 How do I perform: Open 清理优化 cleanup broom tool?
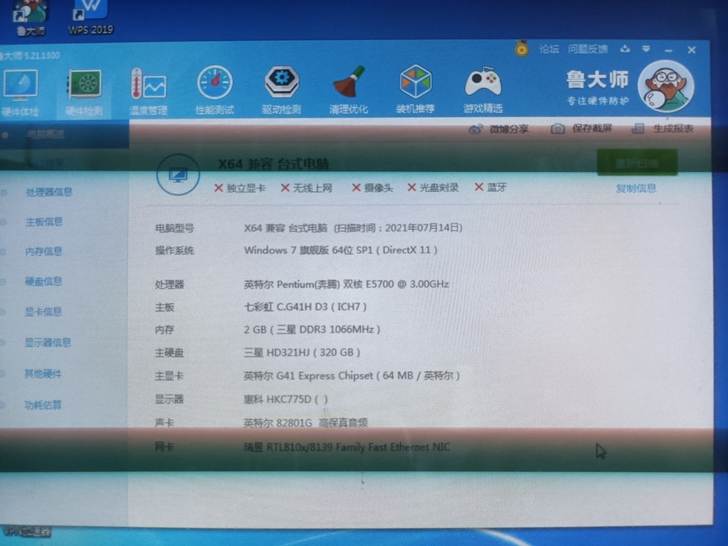[348, 90]
